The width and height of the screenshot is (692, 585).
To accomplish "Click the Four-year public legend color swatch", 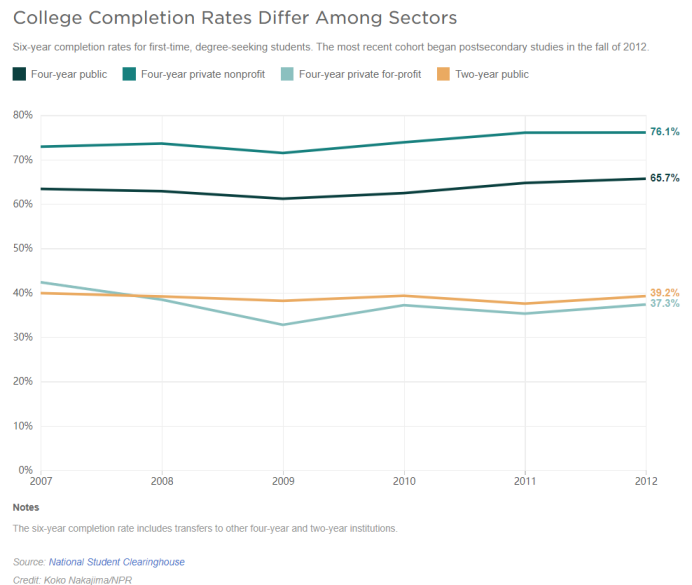I will (19, 74).
